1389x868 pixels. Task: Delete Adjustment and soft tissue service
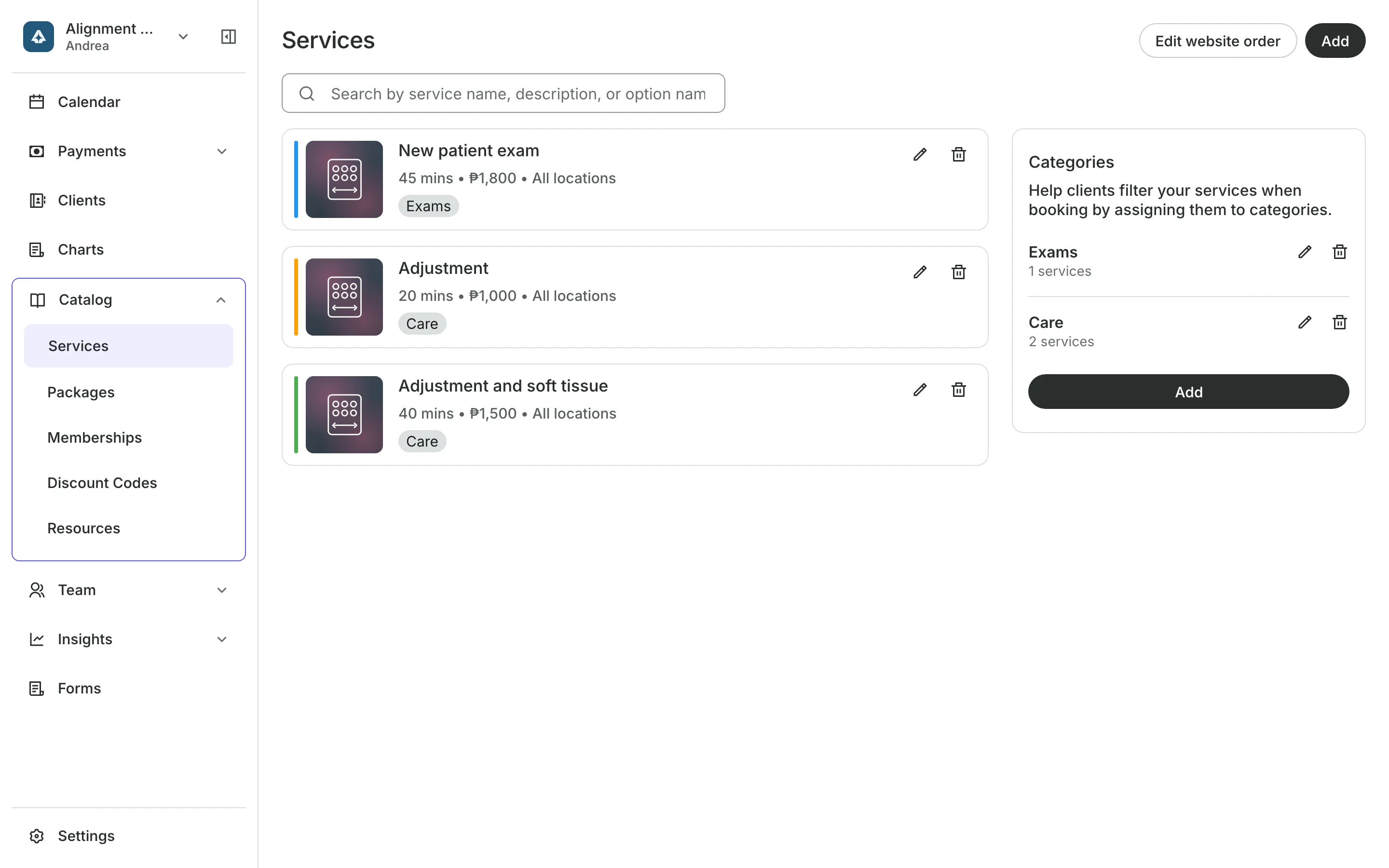958,390
